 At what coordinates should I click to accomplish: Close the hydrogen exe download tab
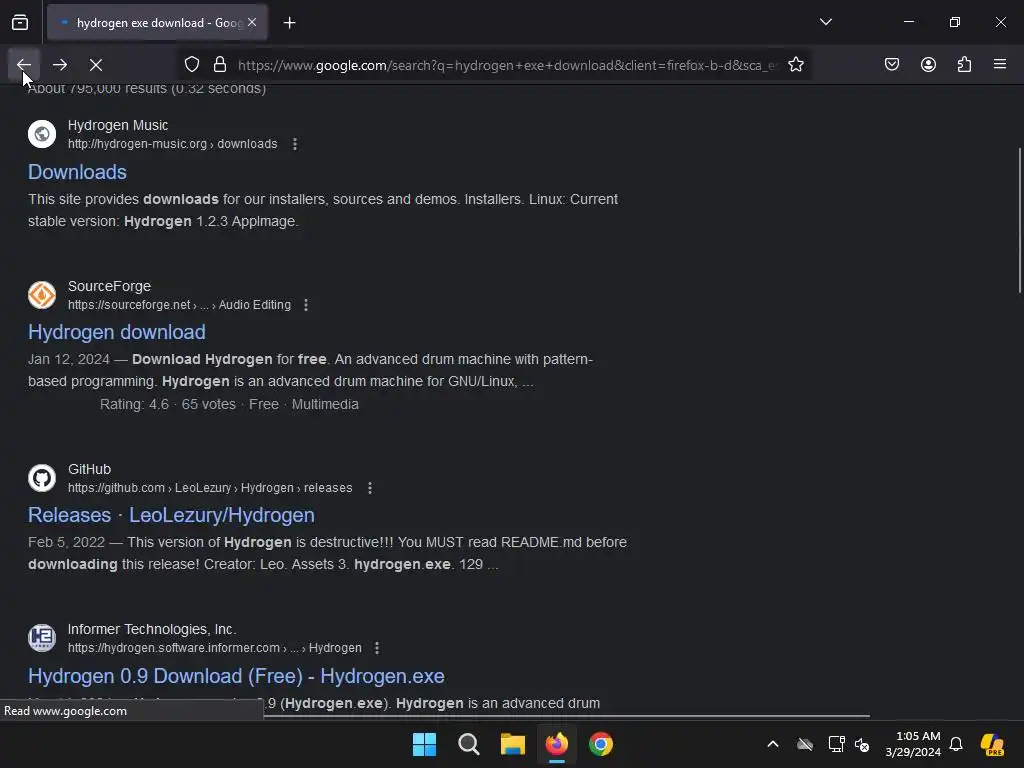pos(252,23)
